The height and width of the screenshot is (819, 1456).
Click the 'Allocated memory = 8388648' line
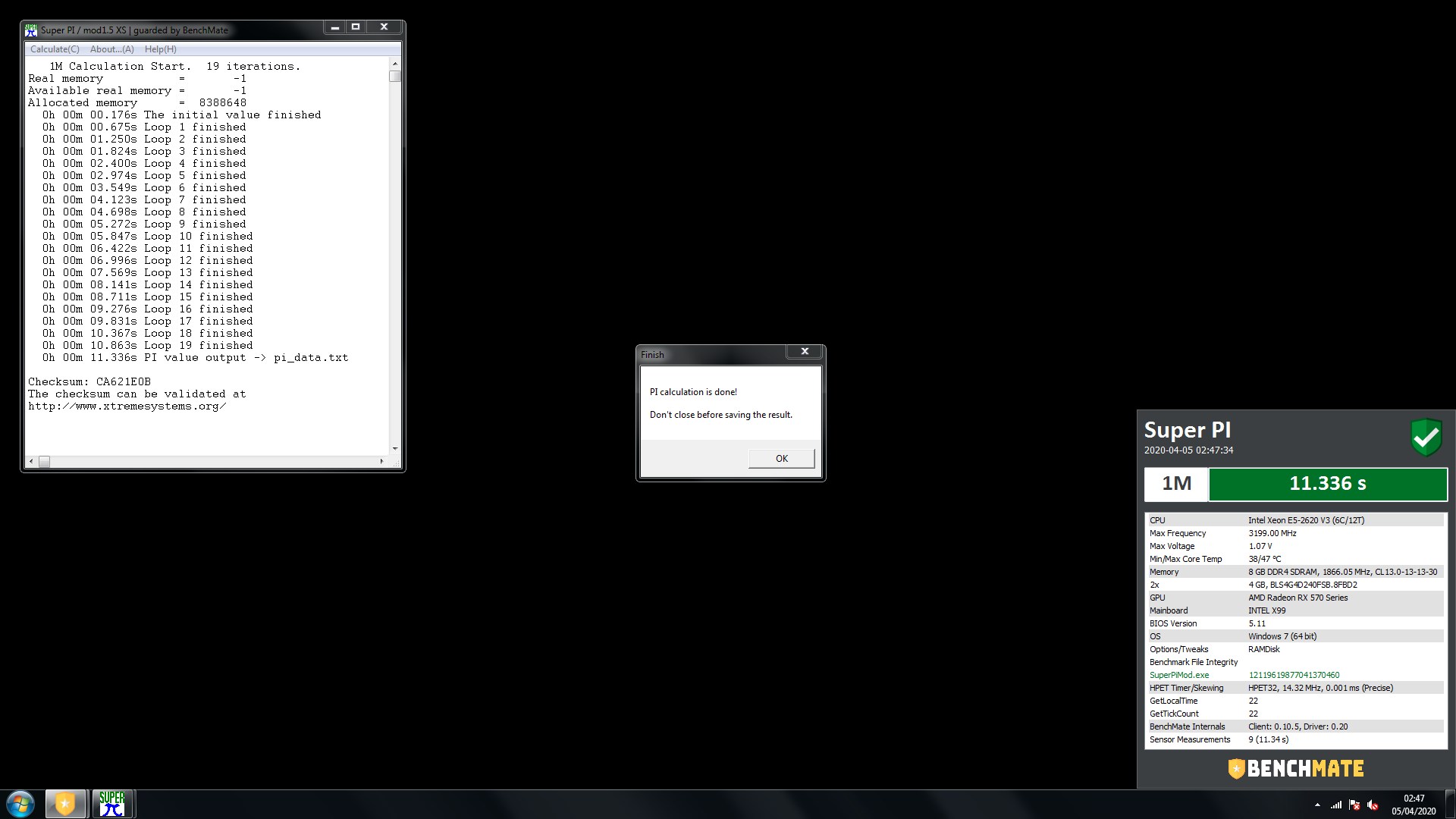tap(137, 103)
